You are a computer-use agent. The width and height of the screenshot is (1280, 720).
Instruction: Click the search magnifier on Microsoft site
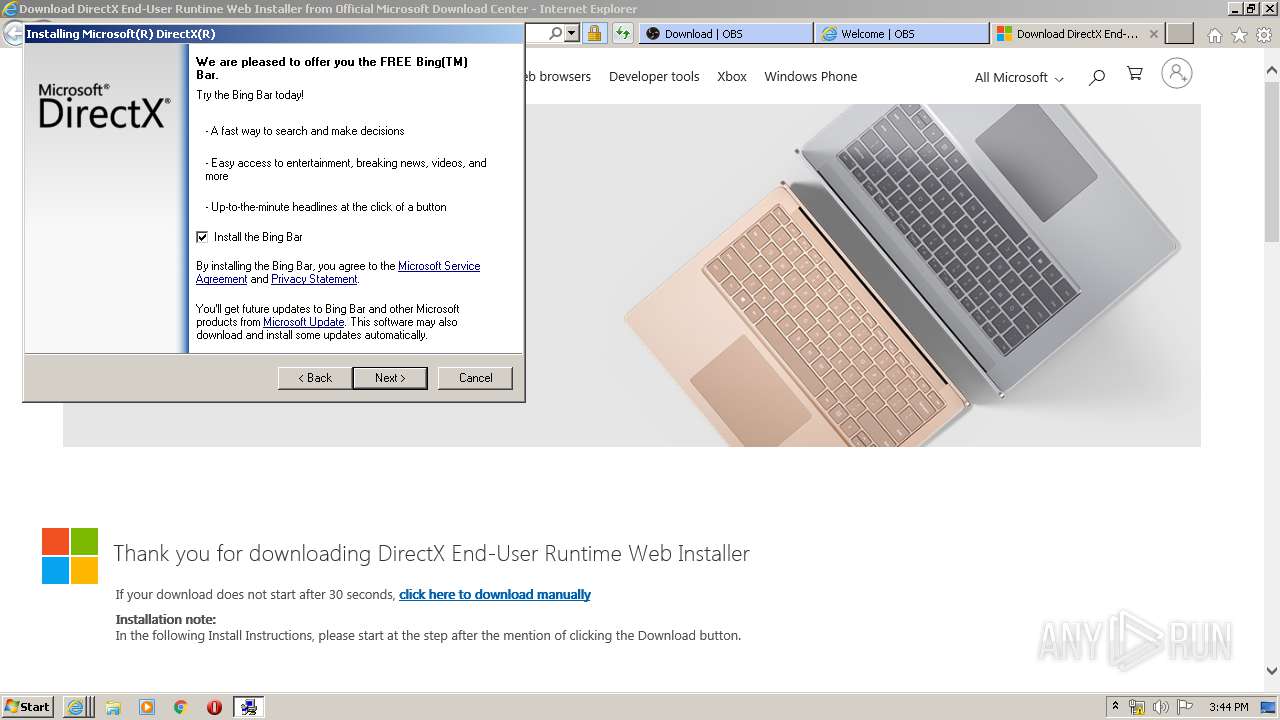coord(1097,76)
